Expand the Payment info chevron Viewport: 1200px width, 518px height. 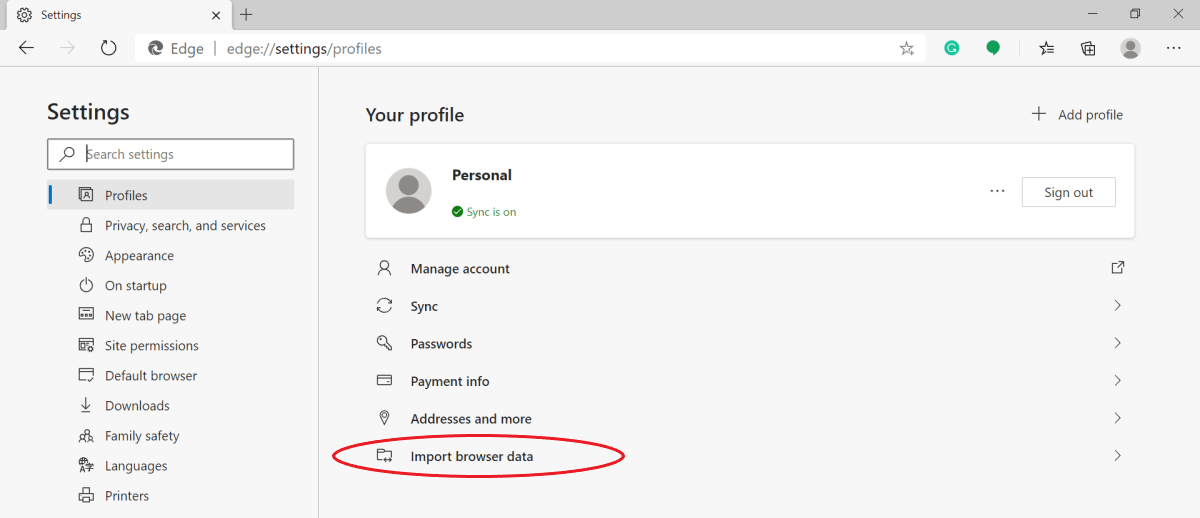tap(1118, 380)
